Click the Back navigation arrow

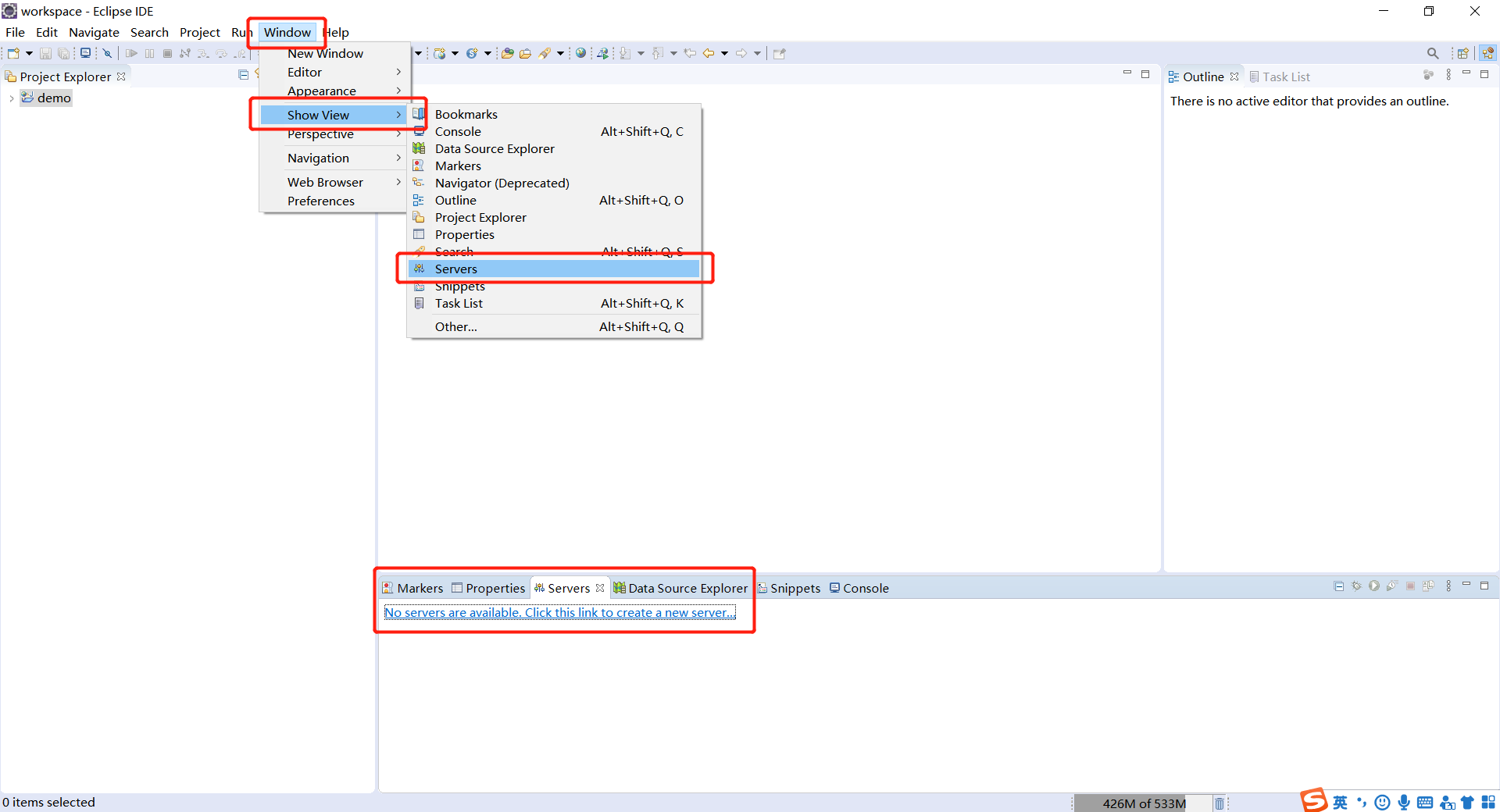pyautogui.click(x=709, y=53)
